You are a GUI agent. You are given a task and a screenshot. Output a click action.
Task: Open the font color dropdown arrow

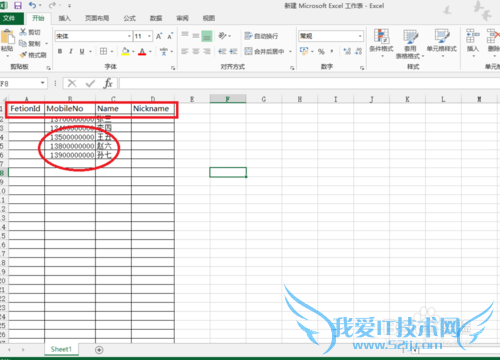(150, 52)
